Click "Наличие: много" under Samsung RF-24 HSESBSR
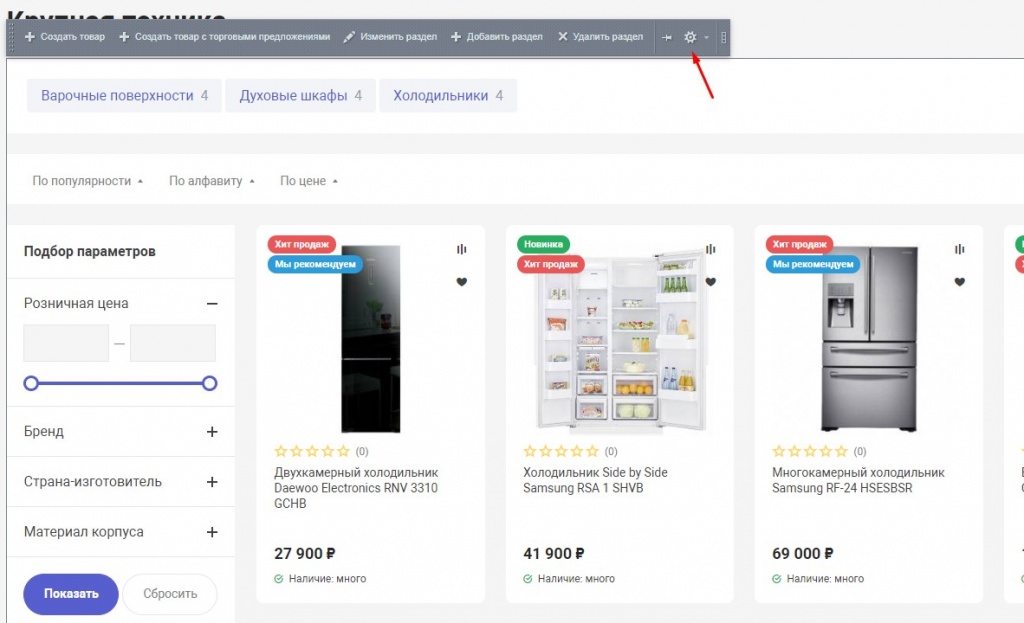This screenshot has height=623, width=1024. tap(818, 579)
